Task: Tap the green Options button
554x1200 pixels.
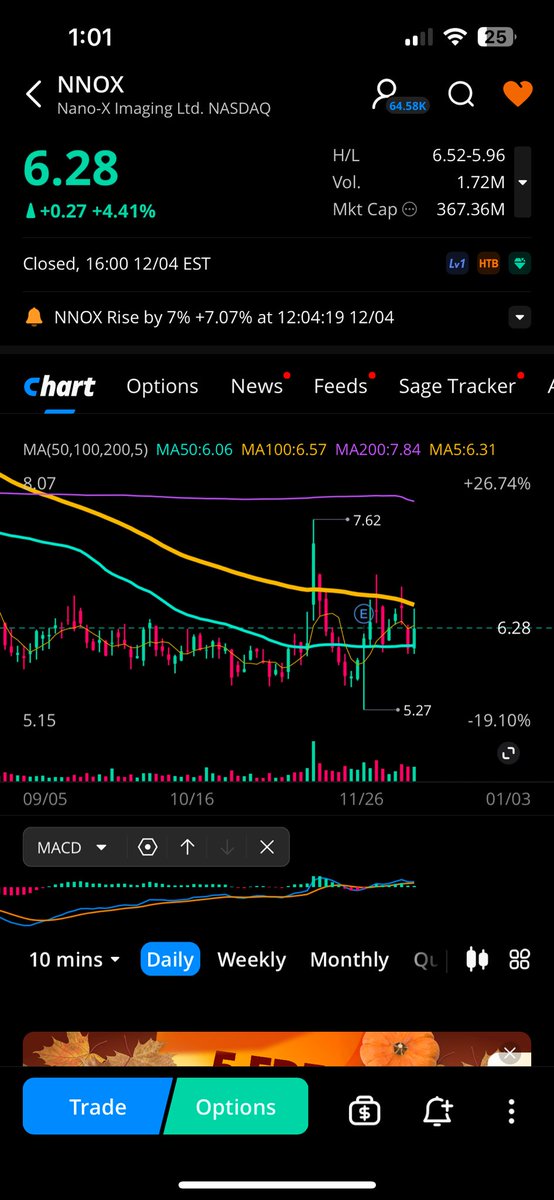Action: click(x=236, y=1107)
